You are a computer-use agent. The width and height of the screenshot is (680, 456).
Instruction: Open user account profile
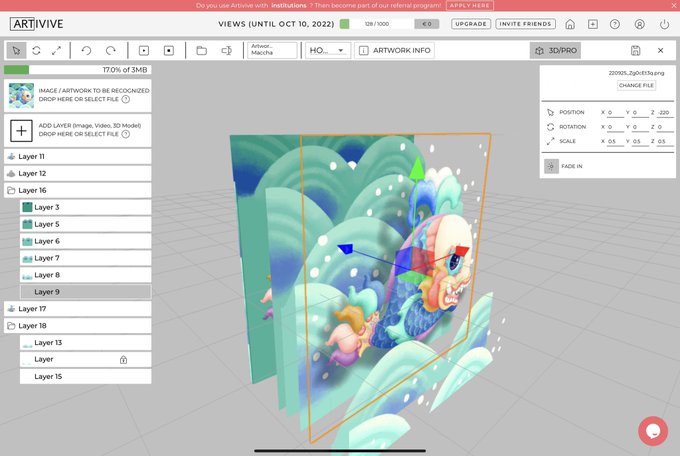tap(639, 24)
